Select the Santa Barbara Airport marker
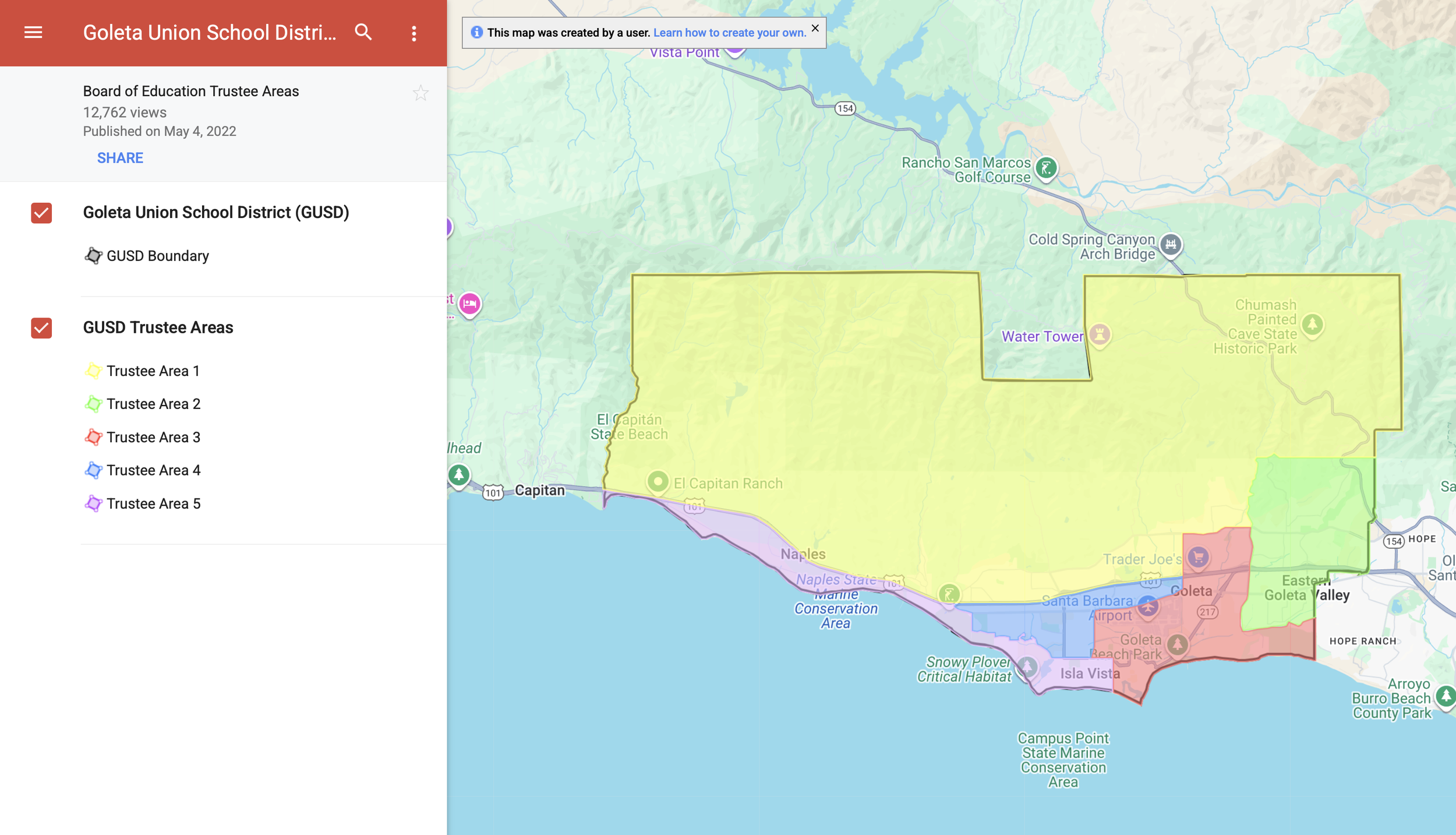The image size is (1456, 835). click(1147, 606)
